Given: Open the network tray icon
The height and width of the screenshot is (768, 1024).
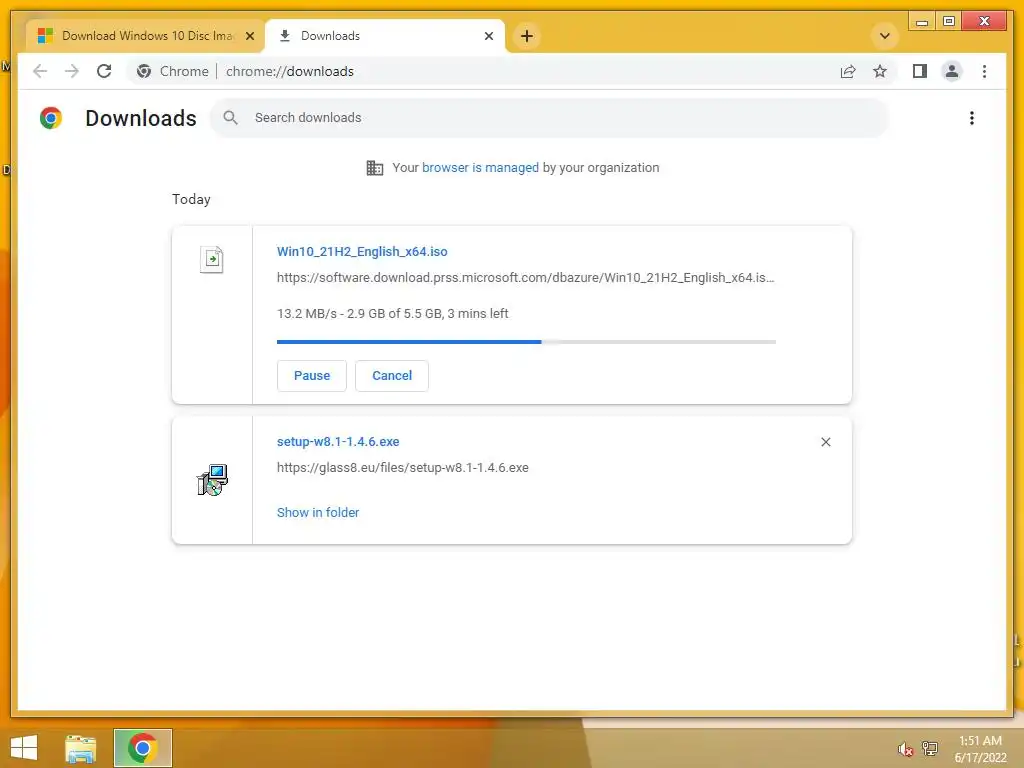Looking at the screenshot, I should click(930, 748).
